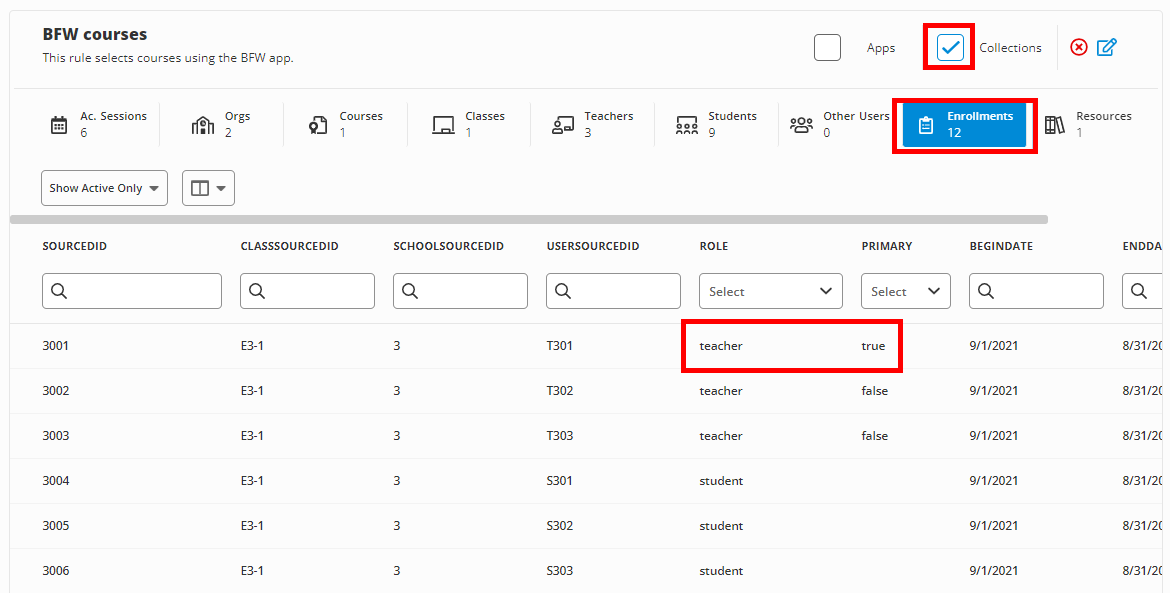Screen dimensions: 1170x593
Task: Click the Other Users people icon
Action: tap(800, 123)
